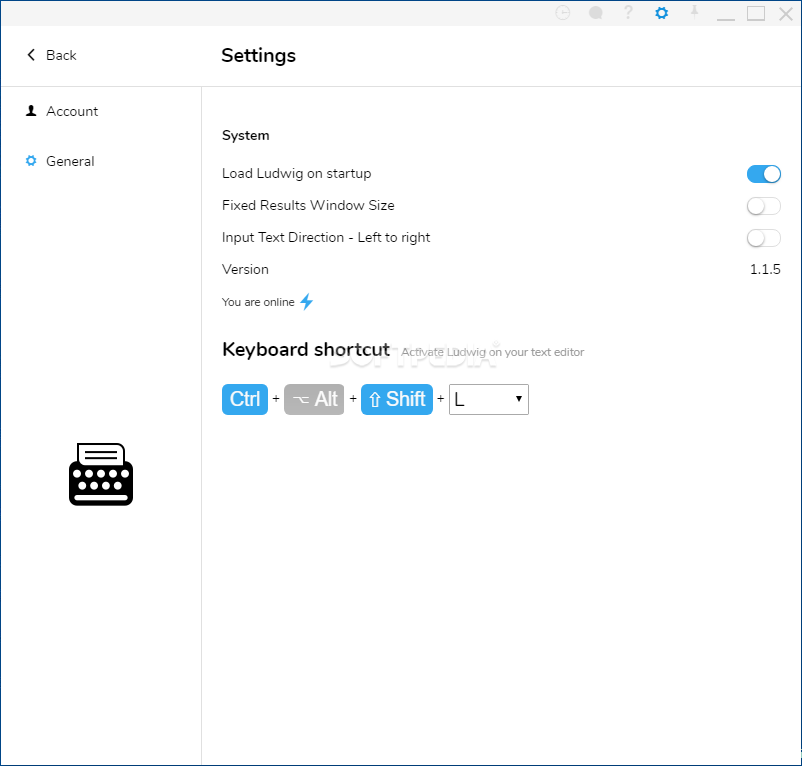Click the 'Activate Ludwig on your text editor' text
The image size is (802, 766).
click(x=493, y=352)
